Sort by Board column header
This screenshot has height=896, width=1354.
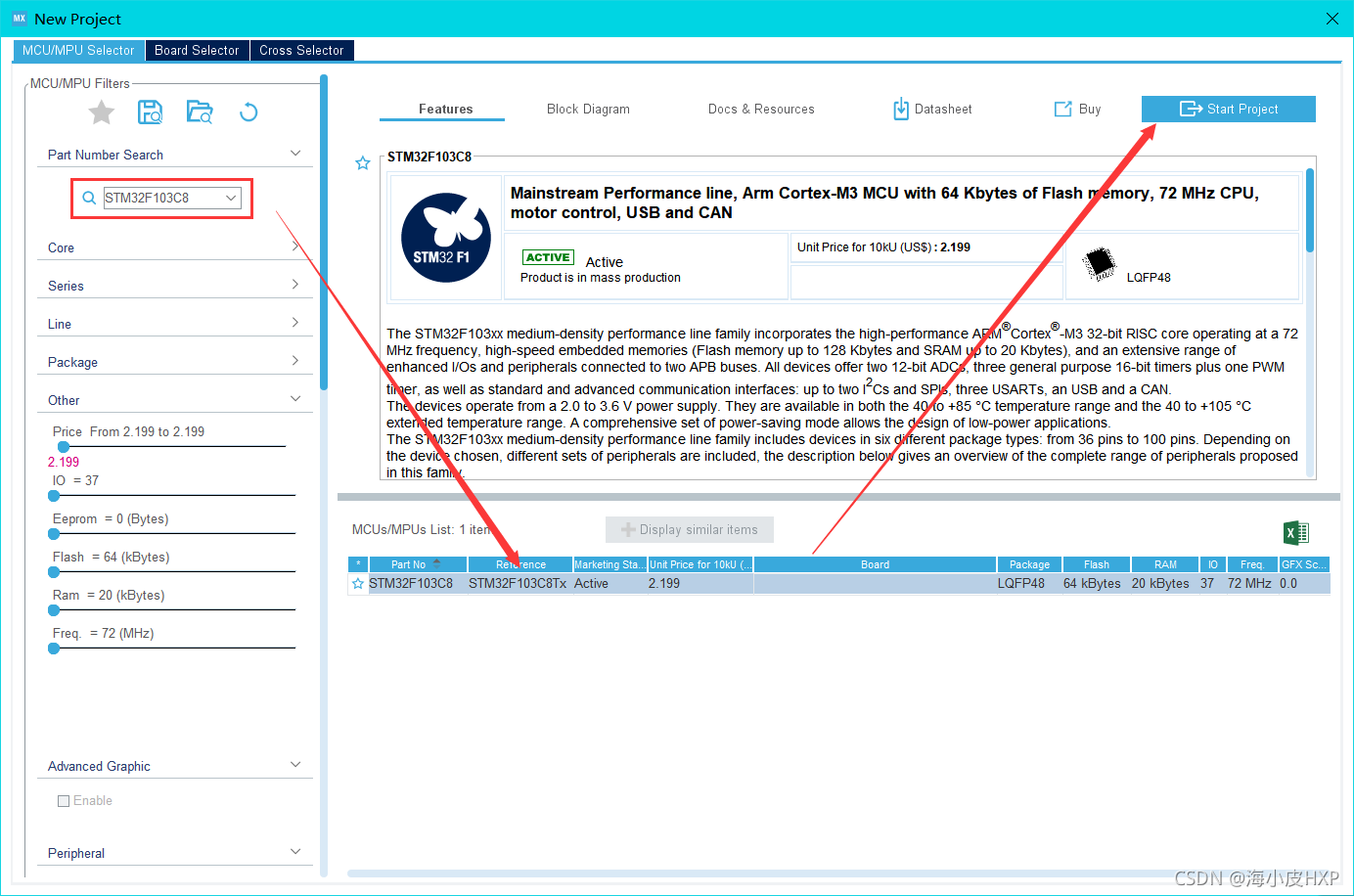[875, 564]
